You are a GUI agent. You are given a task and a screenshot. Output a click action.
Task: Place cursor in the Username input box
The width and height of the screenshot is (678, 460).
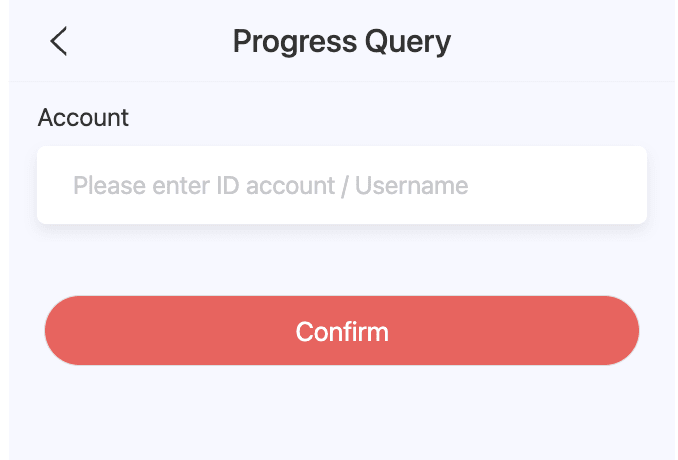tap(342, 185)
